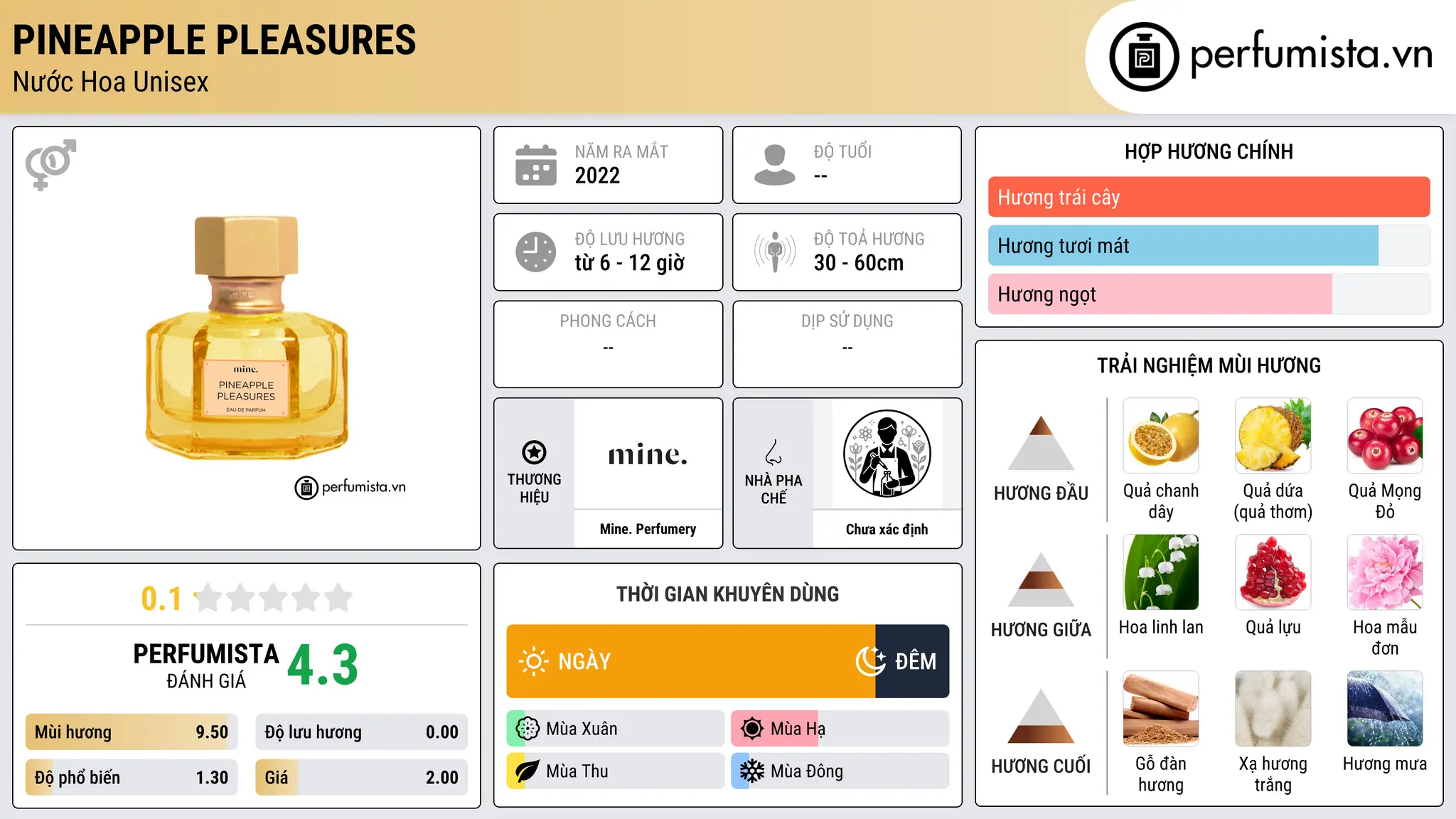
Task: Click the 0.1 user rating number
Action: coord(161,599)
